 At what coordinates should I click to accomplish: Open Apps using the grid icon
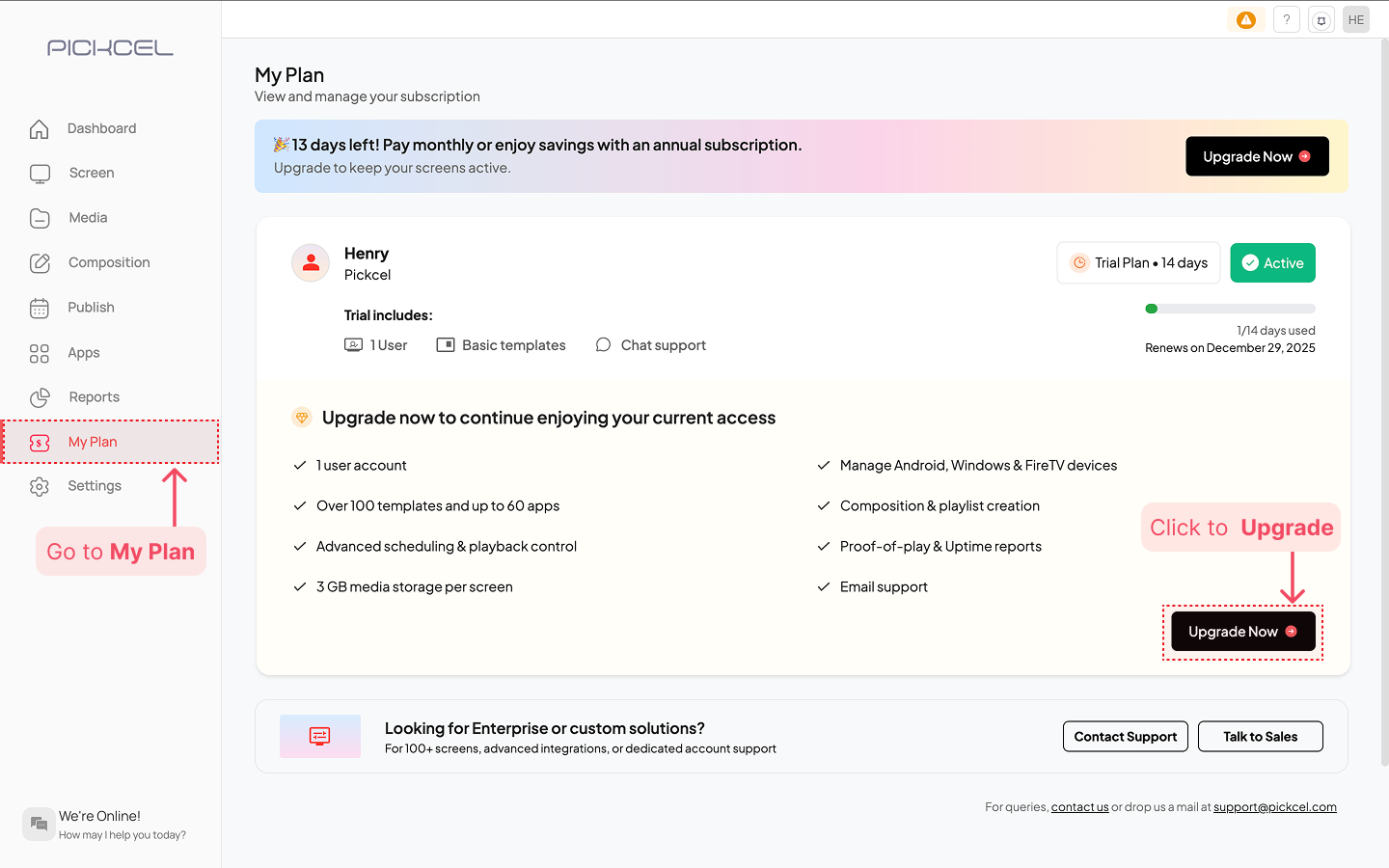40,353
